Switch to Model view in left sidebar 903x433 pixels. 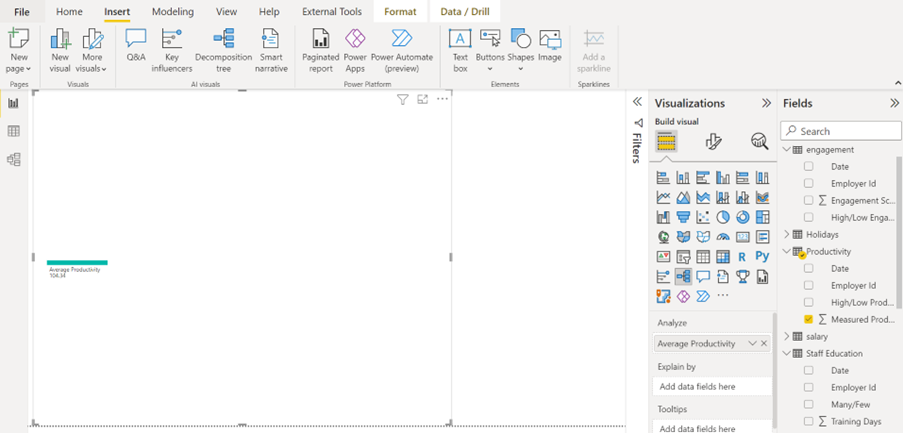(x=13, y=159)
